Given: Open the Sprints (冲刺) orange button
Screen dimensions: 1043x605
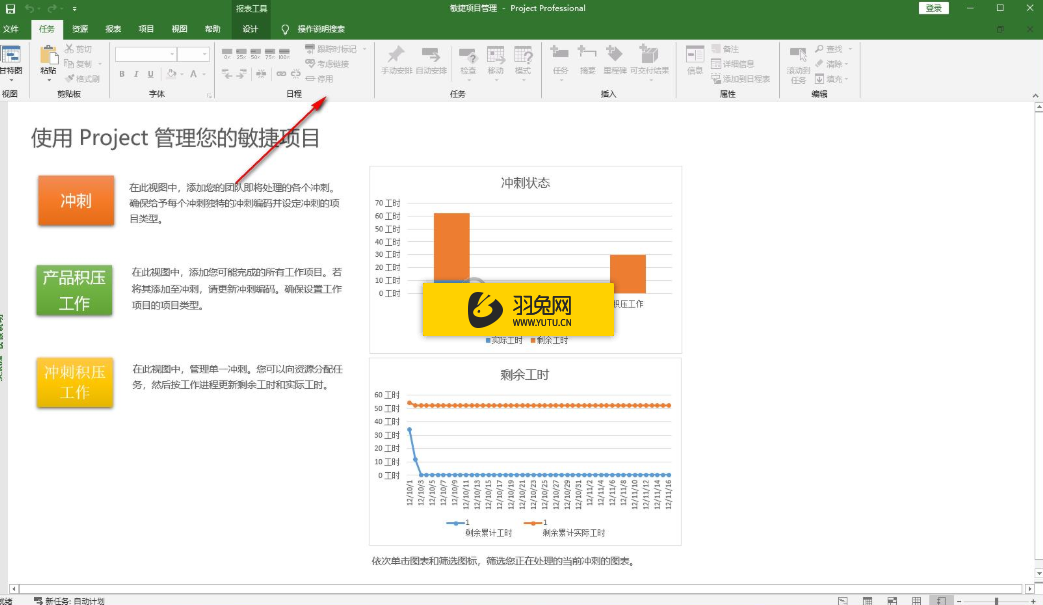Looking at the screenshot, I should click(76, 200).
